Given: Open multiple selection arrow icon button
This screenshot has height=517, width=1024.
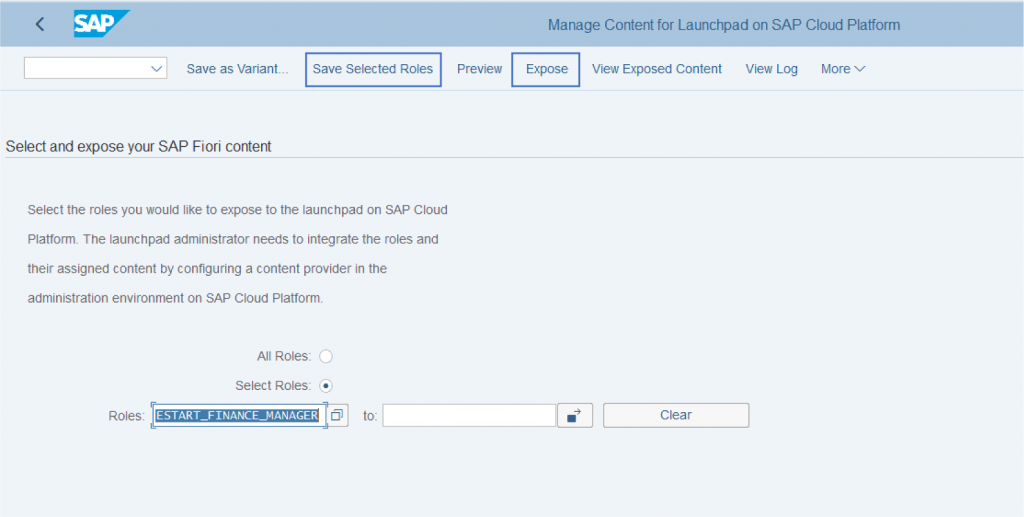Looking at the screenshot, I should click(575, 415).
